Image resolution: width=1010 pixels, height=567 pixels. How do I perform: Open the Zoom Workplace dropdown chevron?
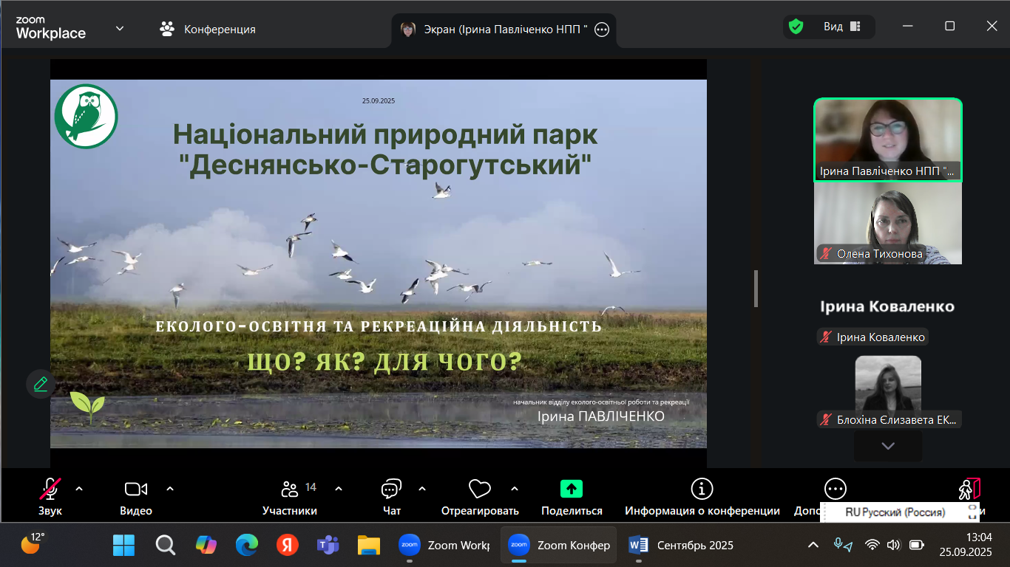120,29
